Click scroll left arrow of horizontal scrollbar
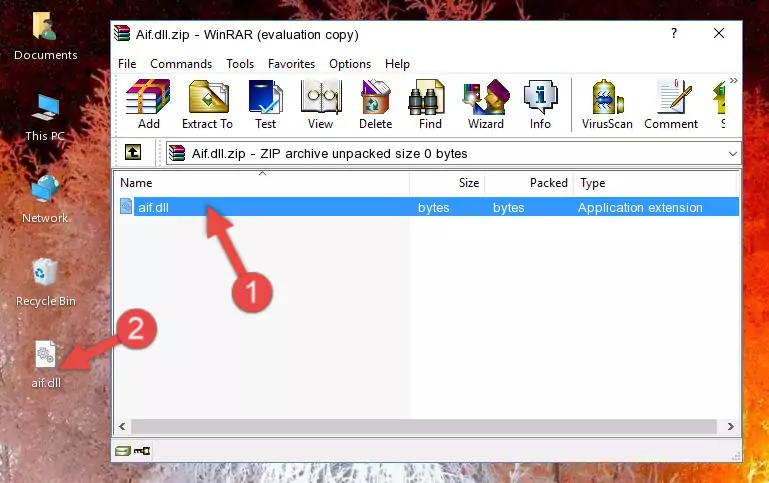 123,426
